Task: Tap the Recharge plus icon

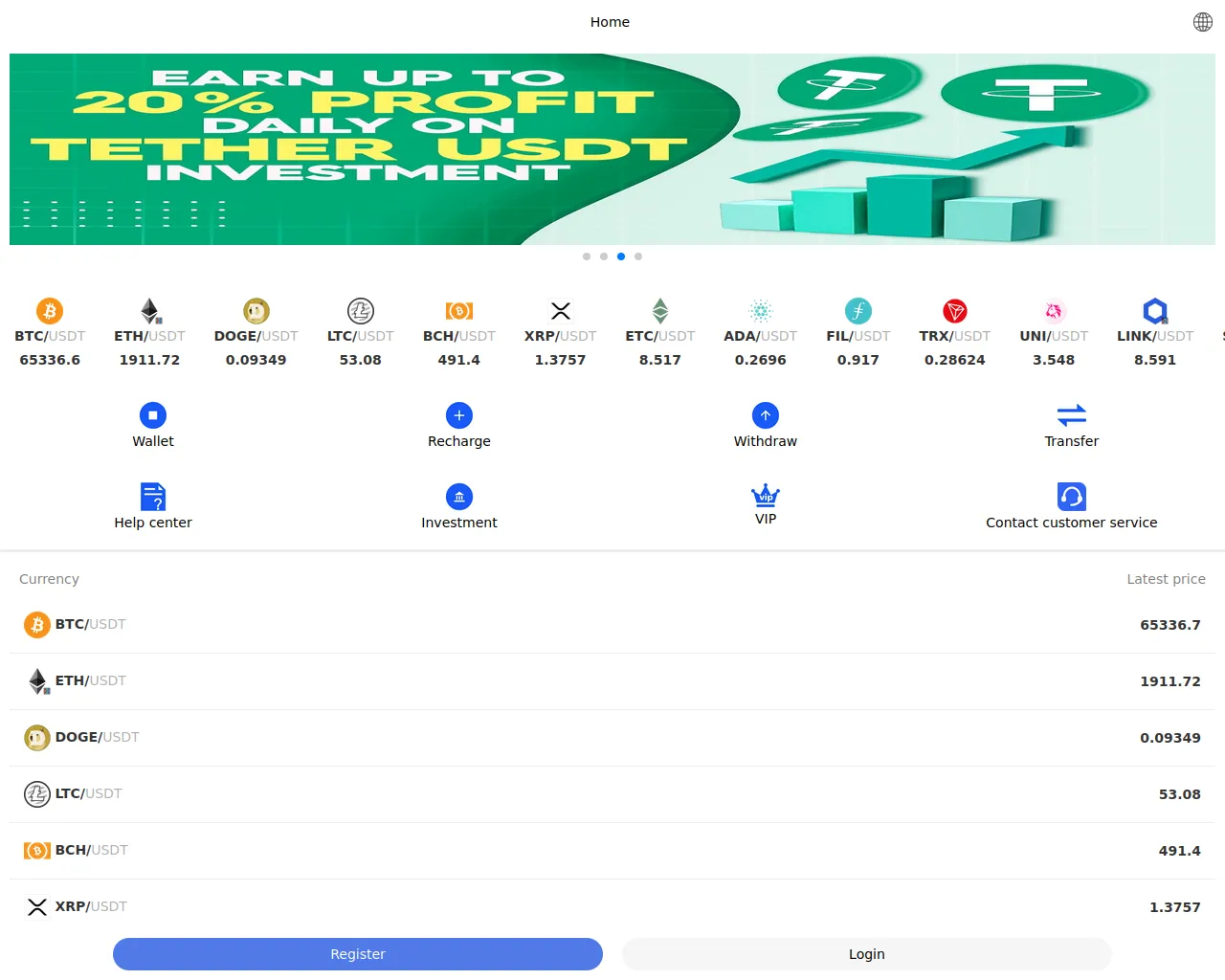Action: click(459, 415)
